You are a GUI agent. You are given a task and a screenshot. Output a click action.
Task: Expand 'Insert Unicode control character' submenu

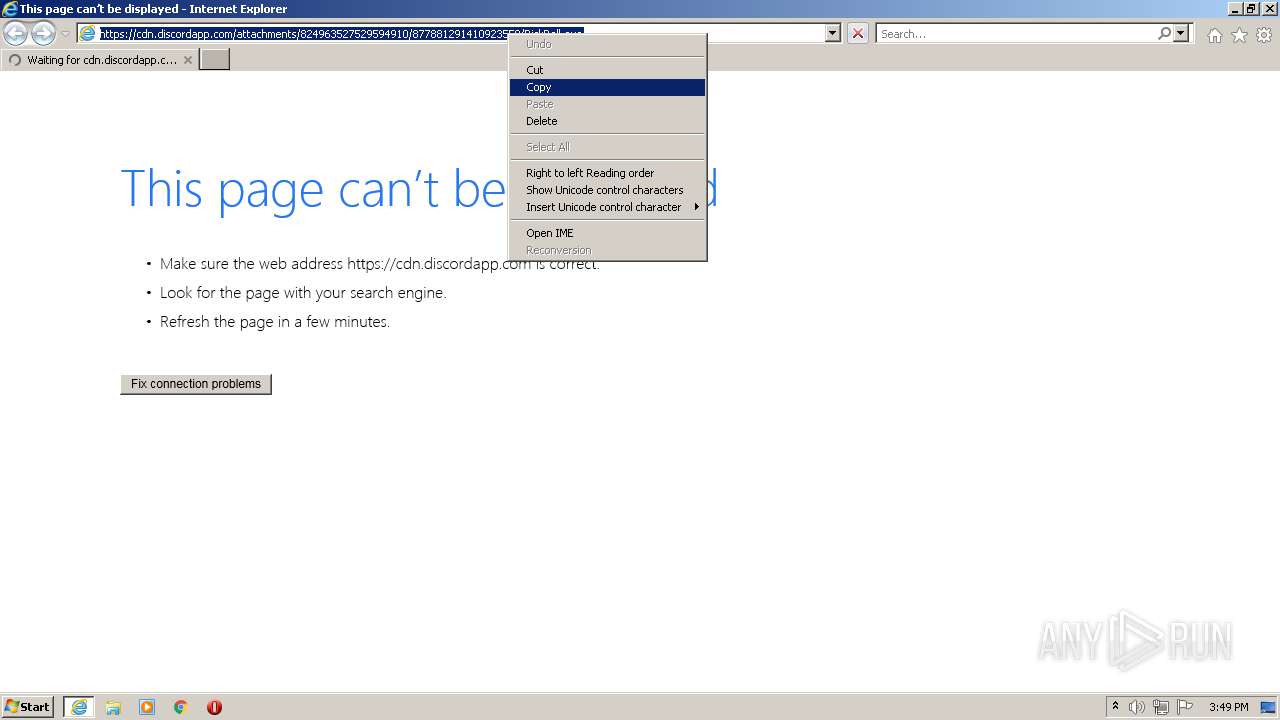[x=607, y=207]
